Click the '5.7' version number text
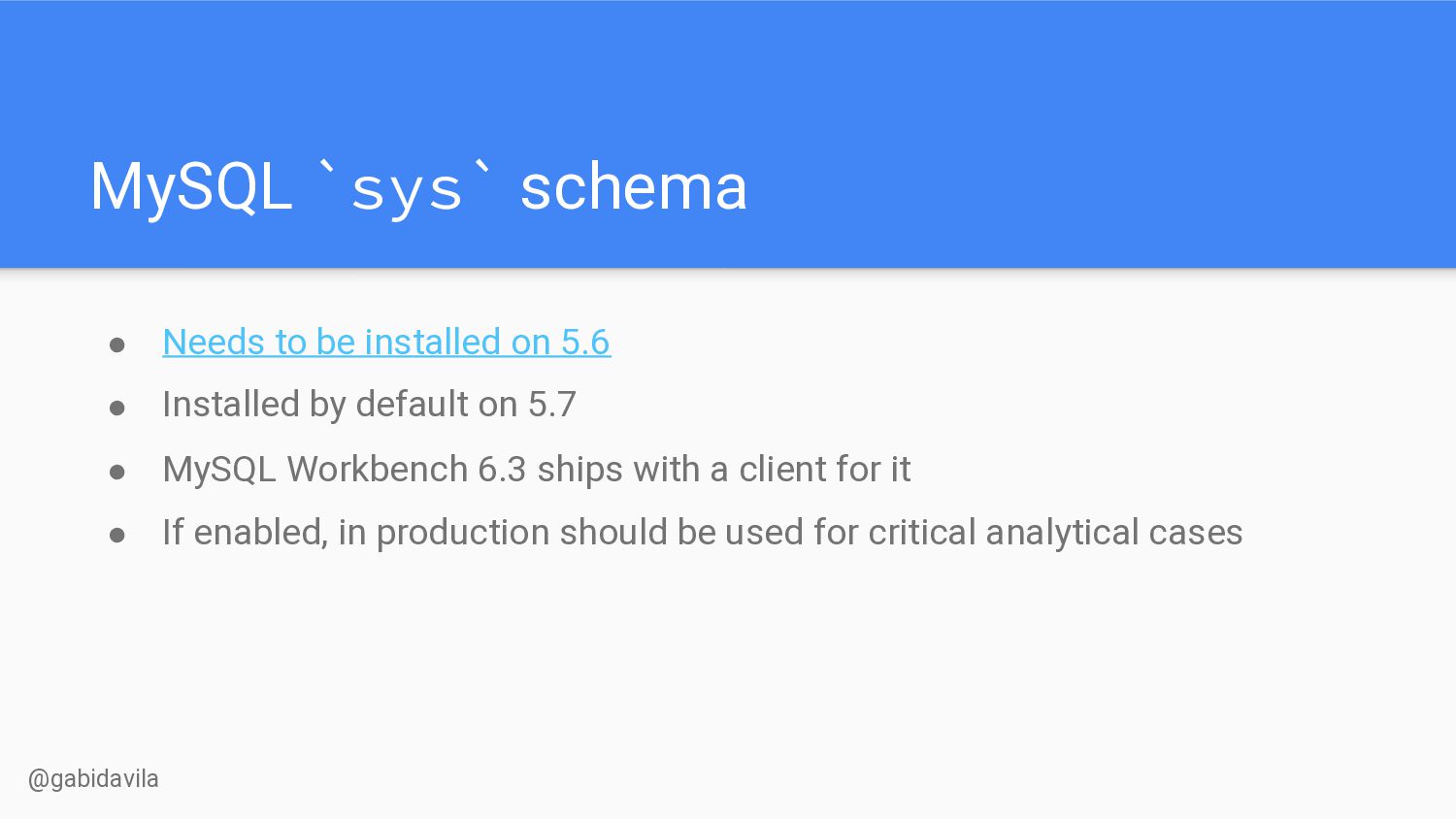Viewport: 1456px width, 819px height. tap(552, 405)
